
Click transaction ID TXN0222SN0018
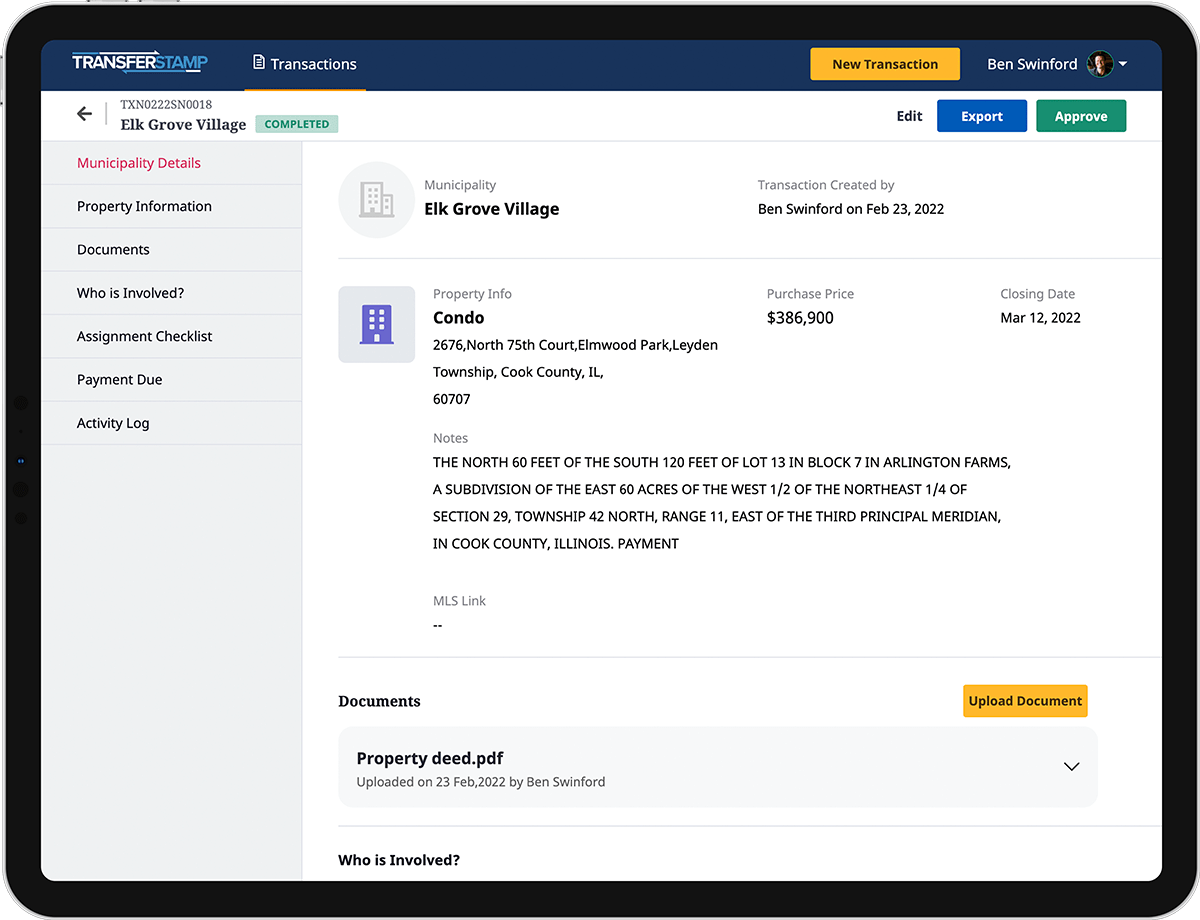(166, 104)
